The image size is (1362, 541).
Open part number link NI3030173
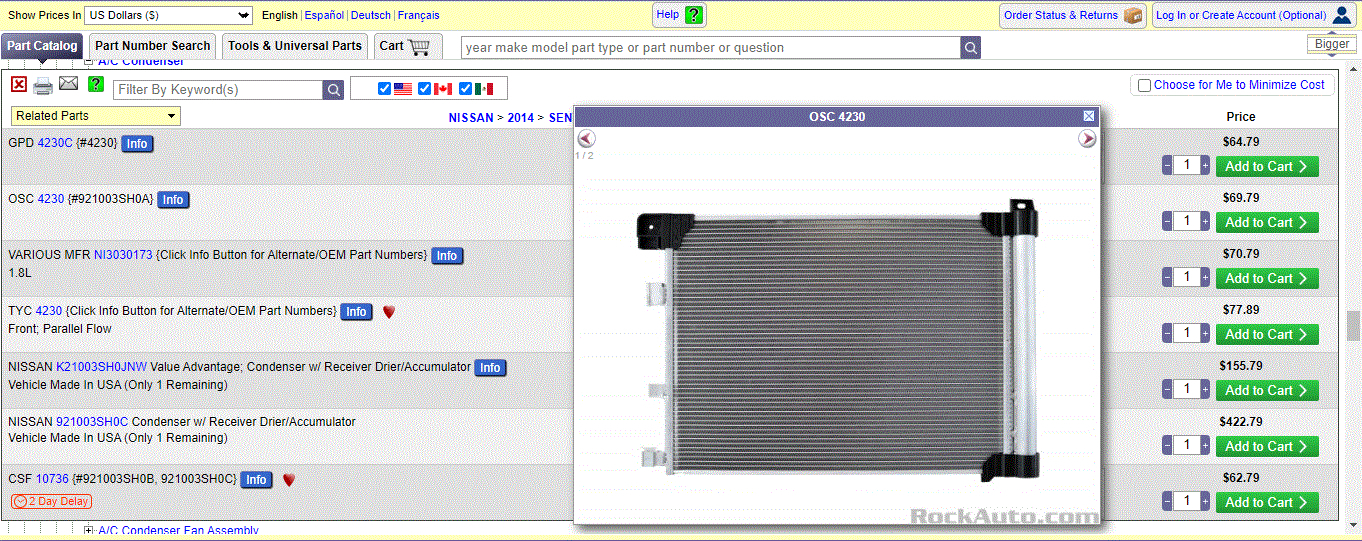click(123, 255)
